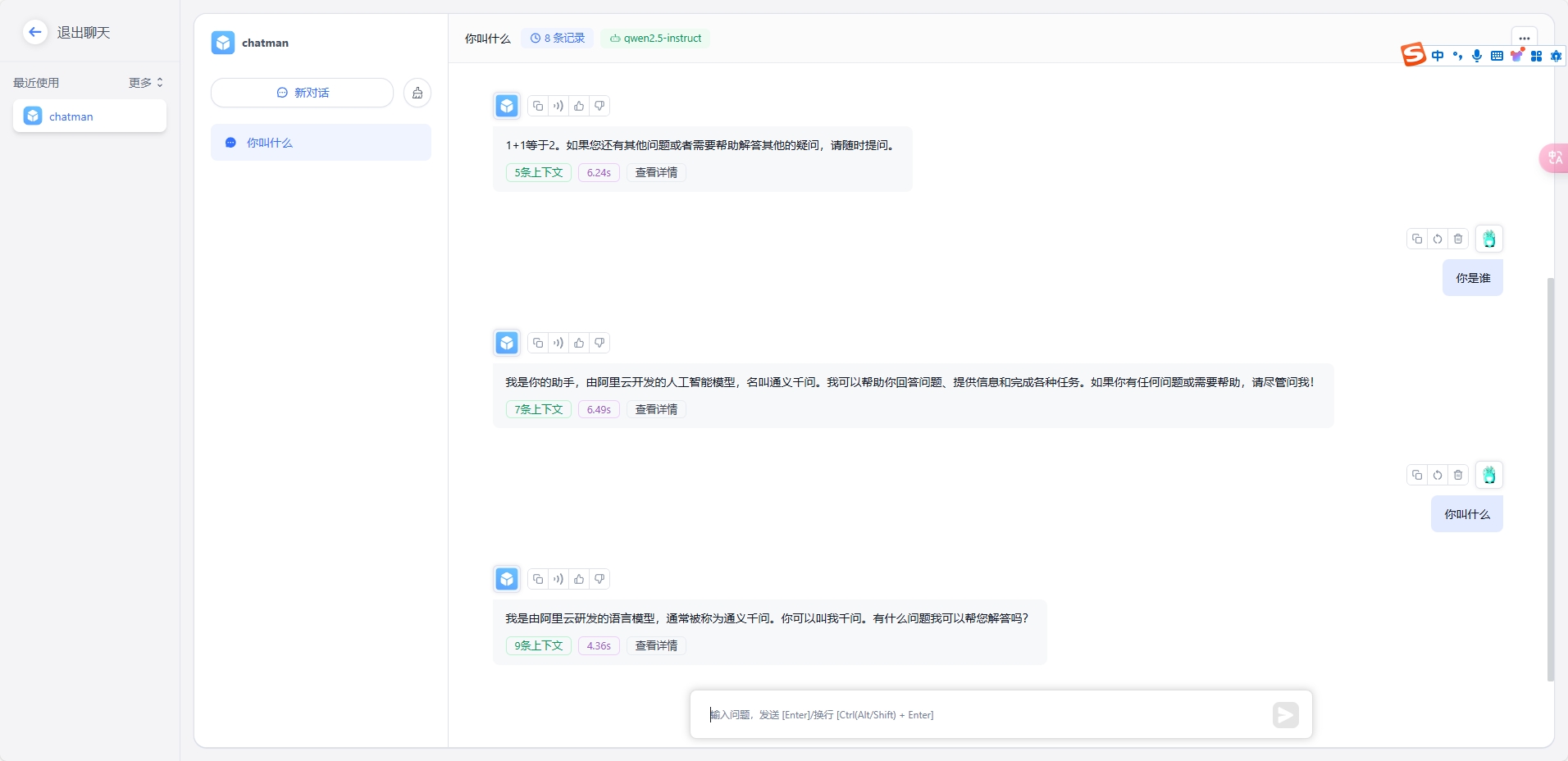The width and height of the screenshot is (1568, 761).
Task: Expand 查看详情 under the last reply
Action: click(656, 645)
